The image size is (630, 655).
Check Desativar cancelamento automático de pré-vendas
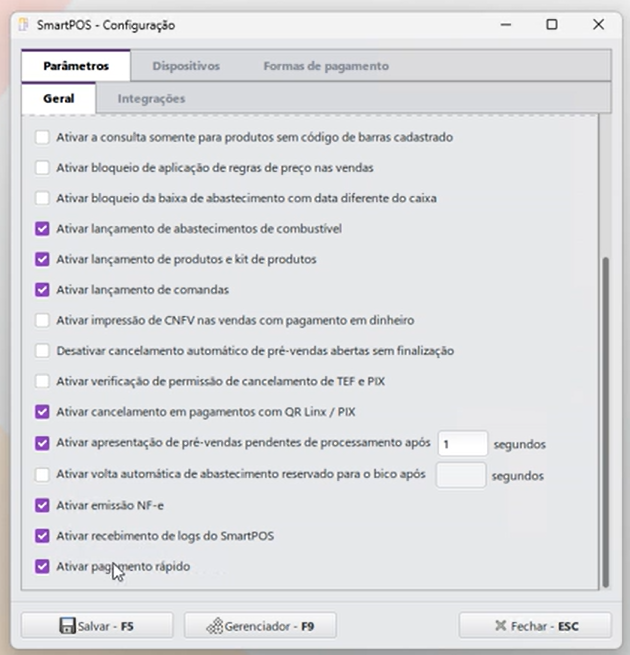coord(42,350)
